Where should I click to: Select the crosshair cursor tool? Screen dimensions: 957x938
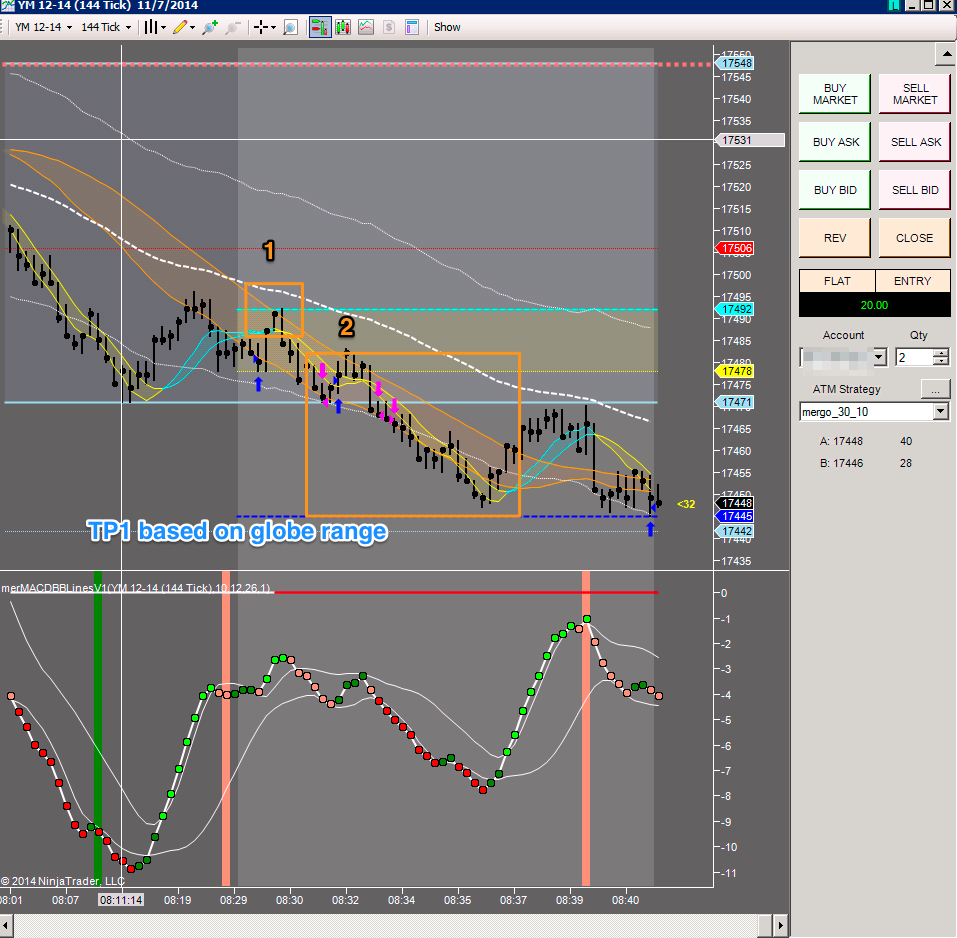click(x=261, y=27)
